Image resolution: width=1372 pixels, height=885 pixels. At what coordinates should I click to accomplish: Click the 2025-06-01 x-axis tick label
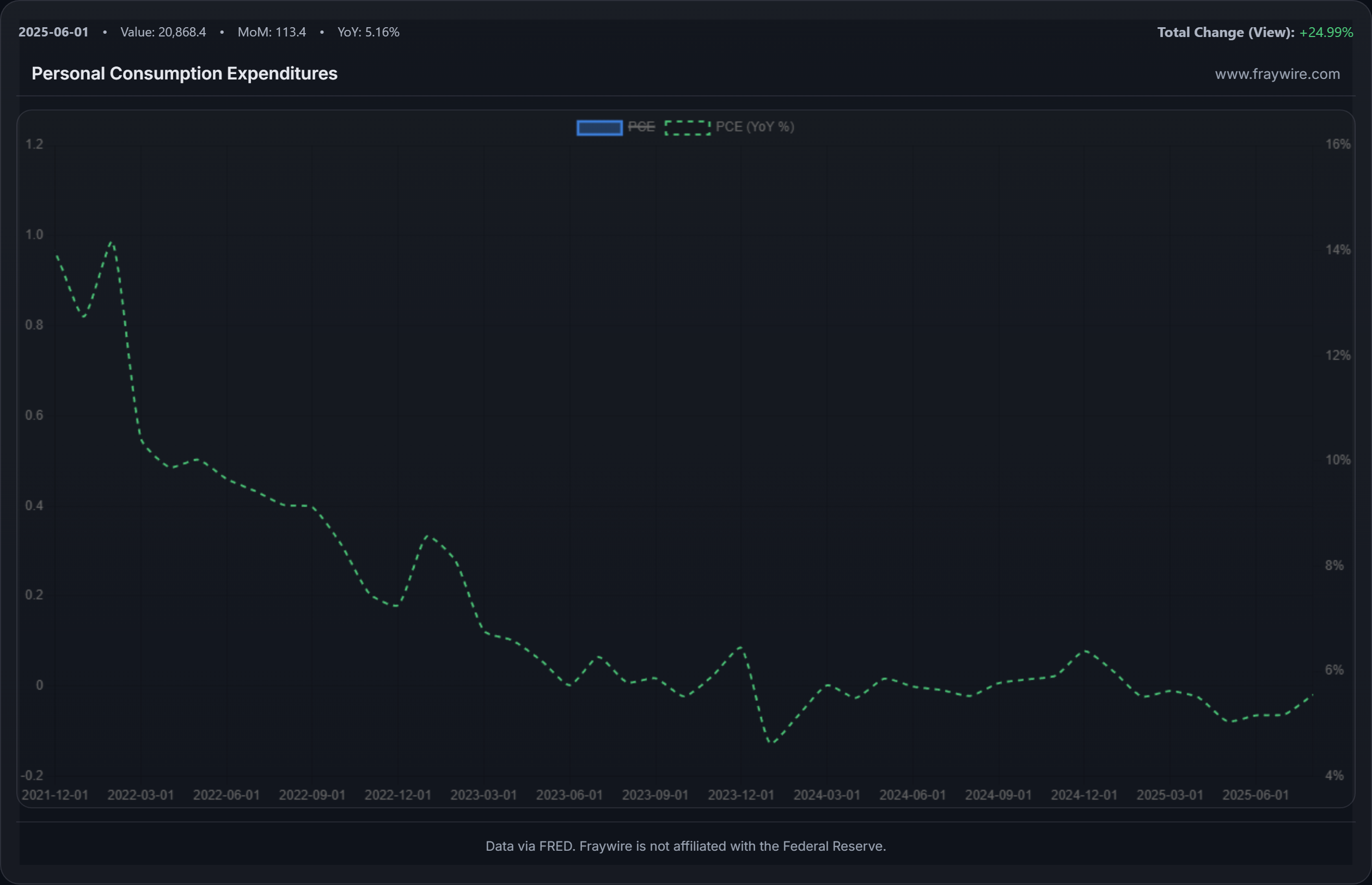[x=1255, y=795]
